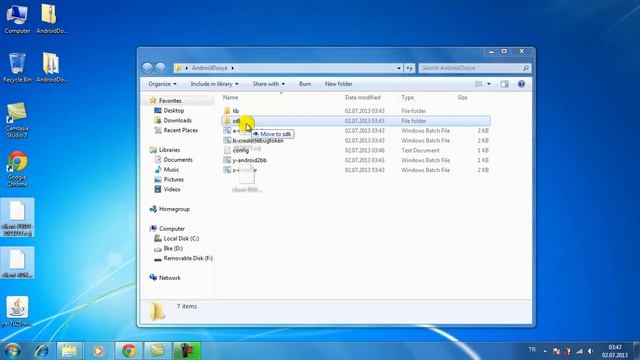Open the Include in library dropdown
The width and height of the screenshot is (640, 360).
coord(214,84)
